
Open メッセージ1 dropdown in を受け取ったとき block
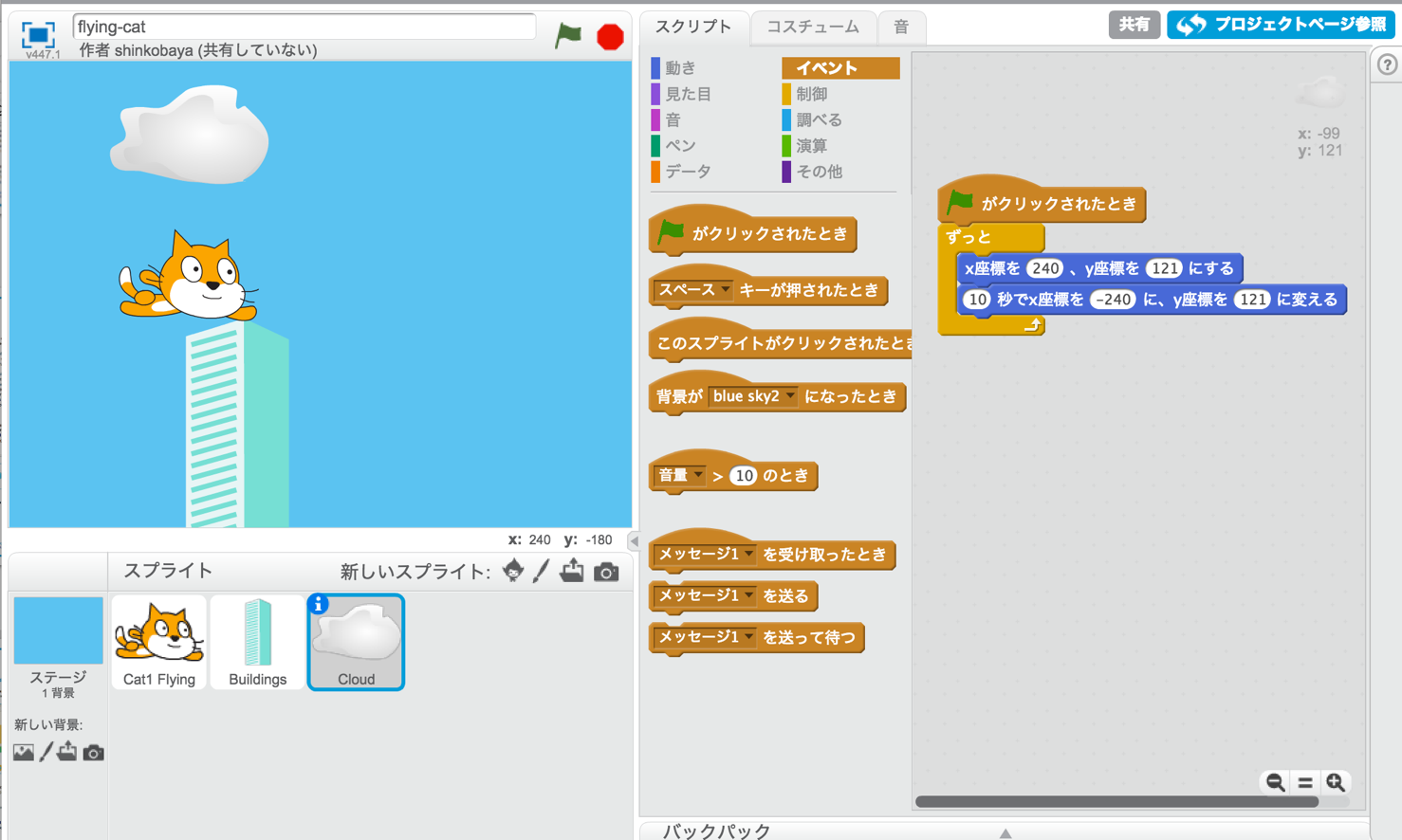click(x=749, y=554)
